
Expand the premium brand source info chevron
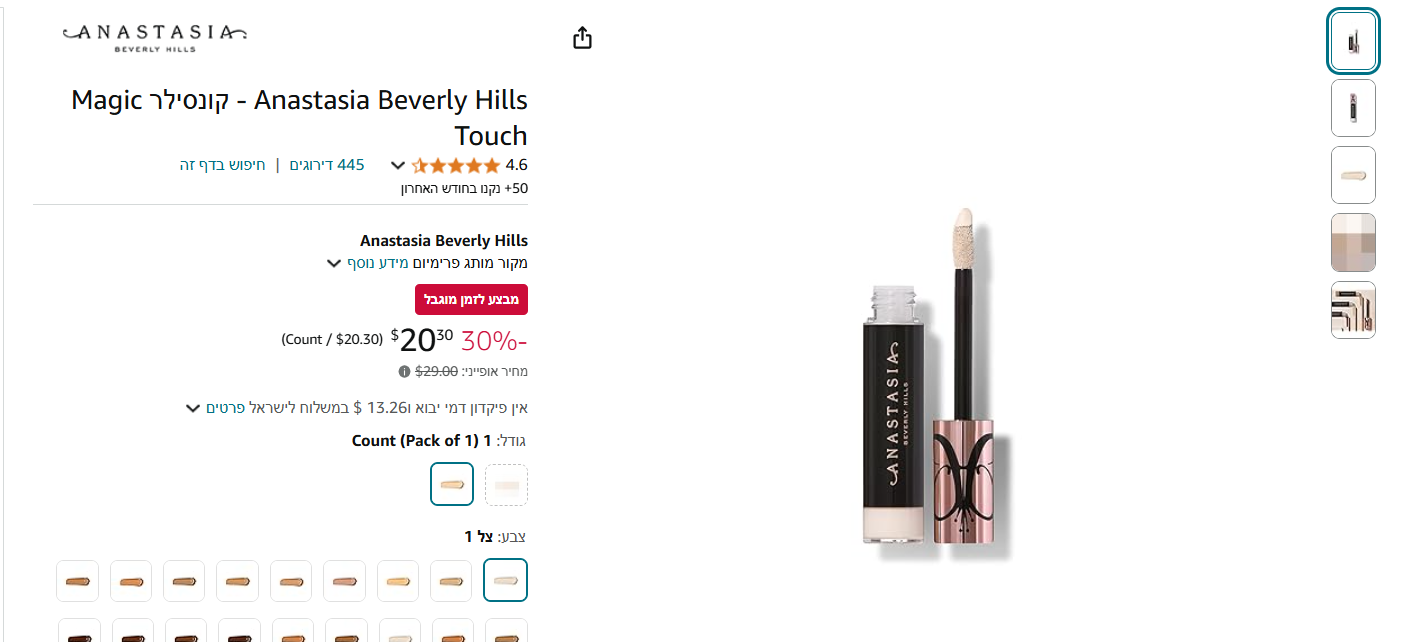(334, 264)
